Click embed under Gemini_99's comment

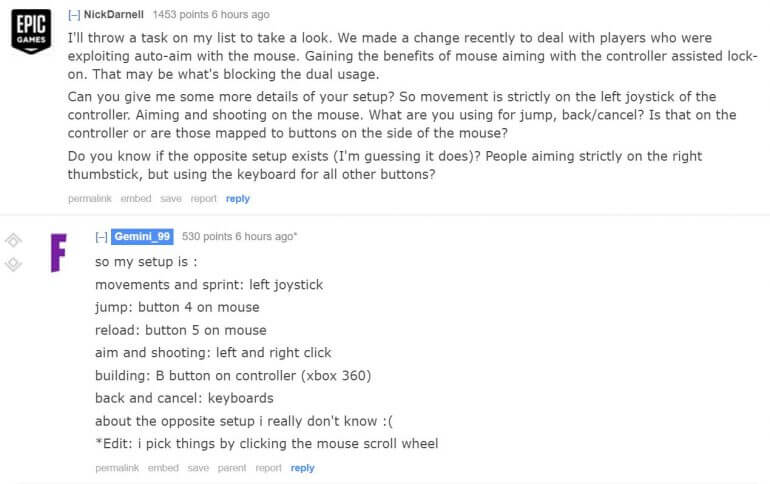163,468
